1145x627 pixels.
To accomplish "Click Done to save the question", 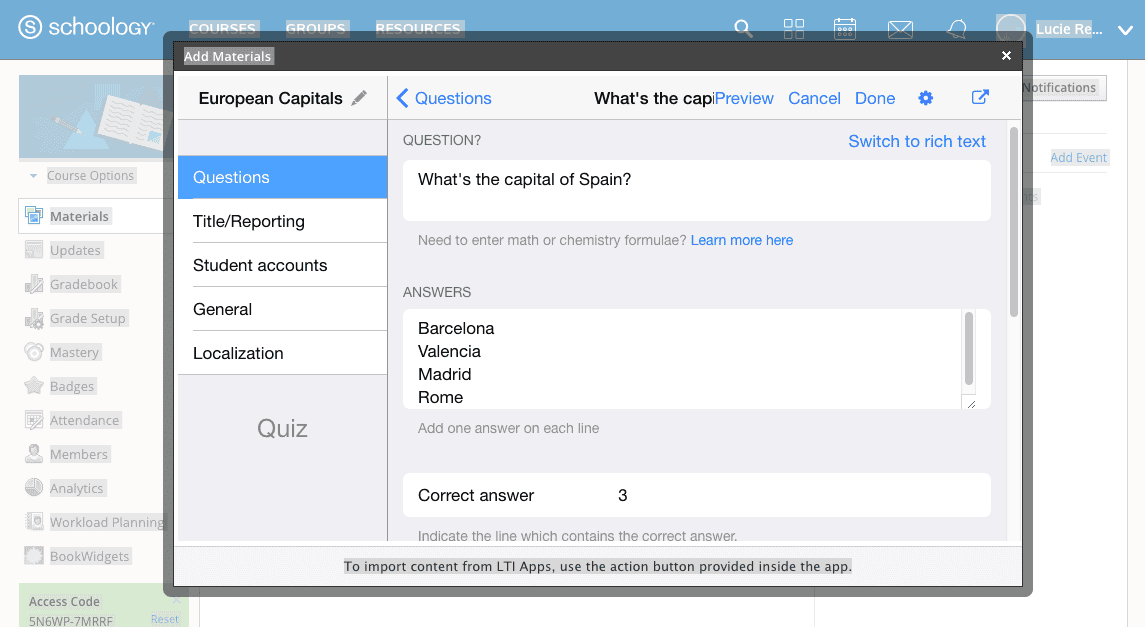I will (875, 99).
